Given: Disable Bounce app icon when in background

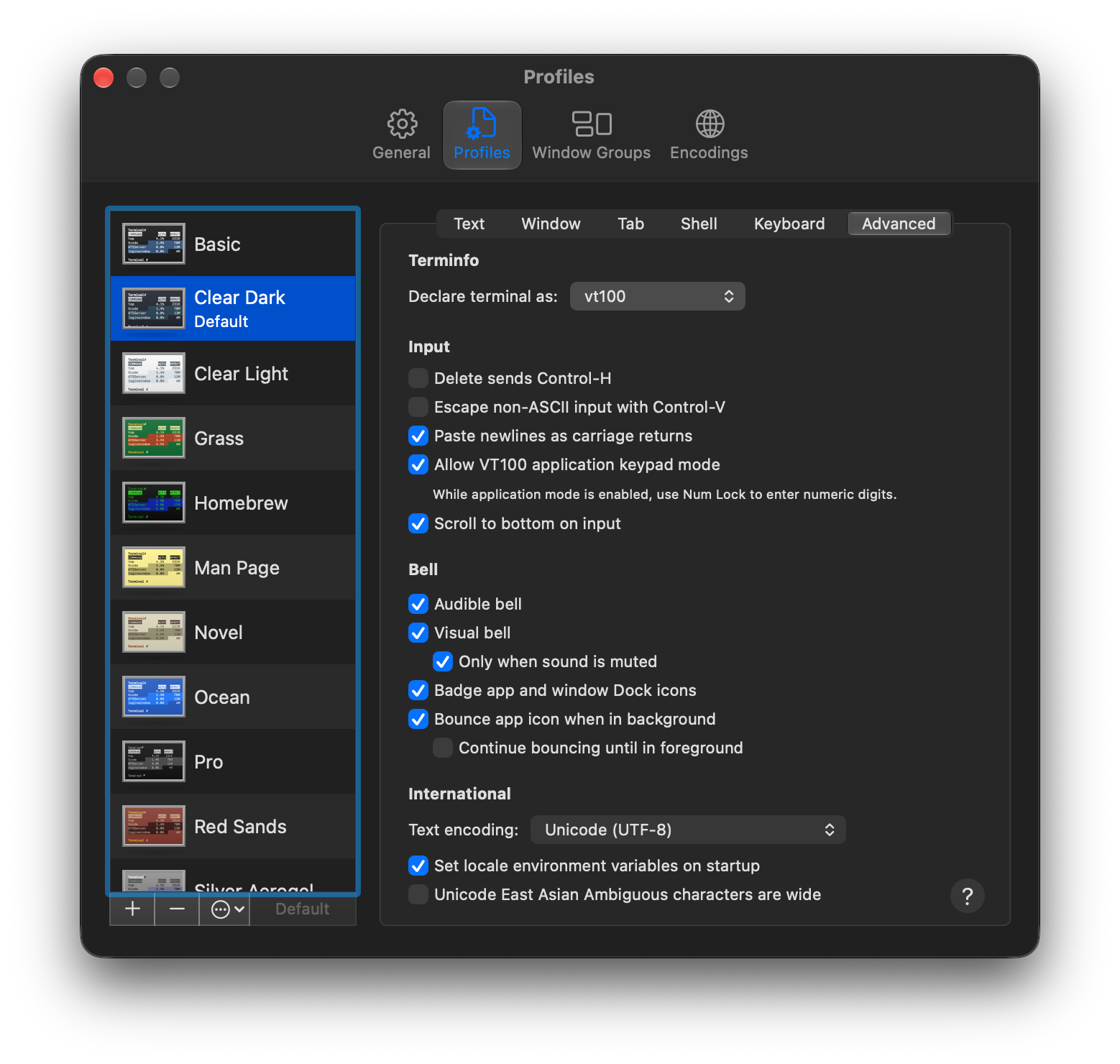Looking at the screenshot, I should coord(418,719).
